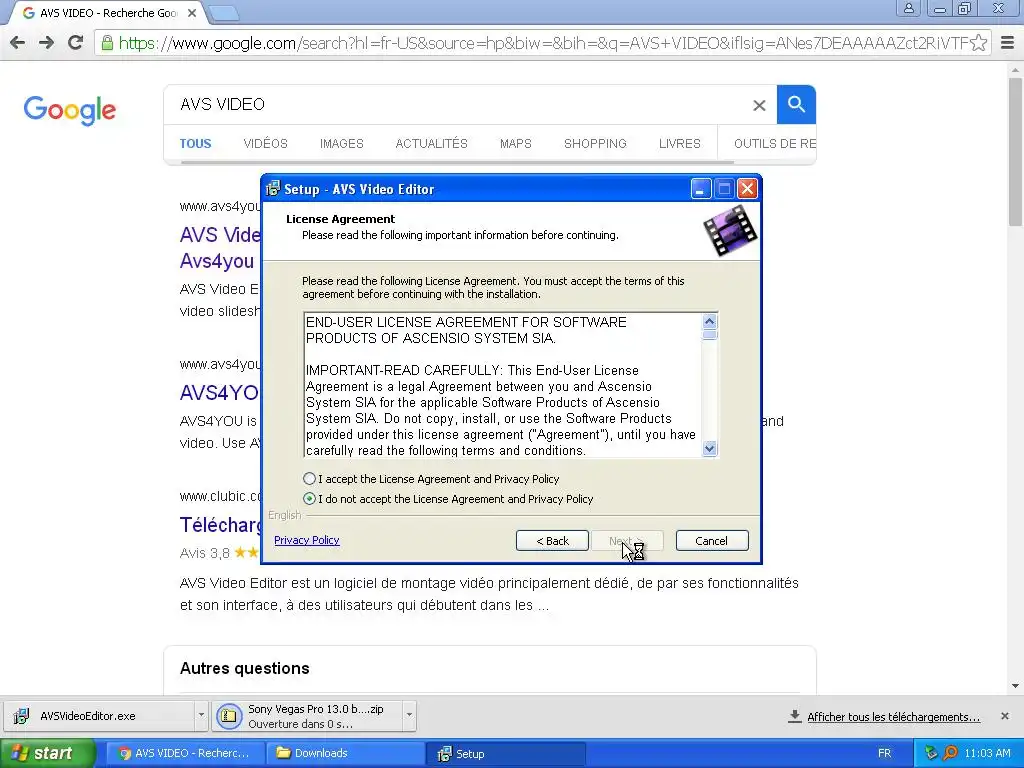
Task: Switch to Setup taskbar item
Action: point(505,753)
